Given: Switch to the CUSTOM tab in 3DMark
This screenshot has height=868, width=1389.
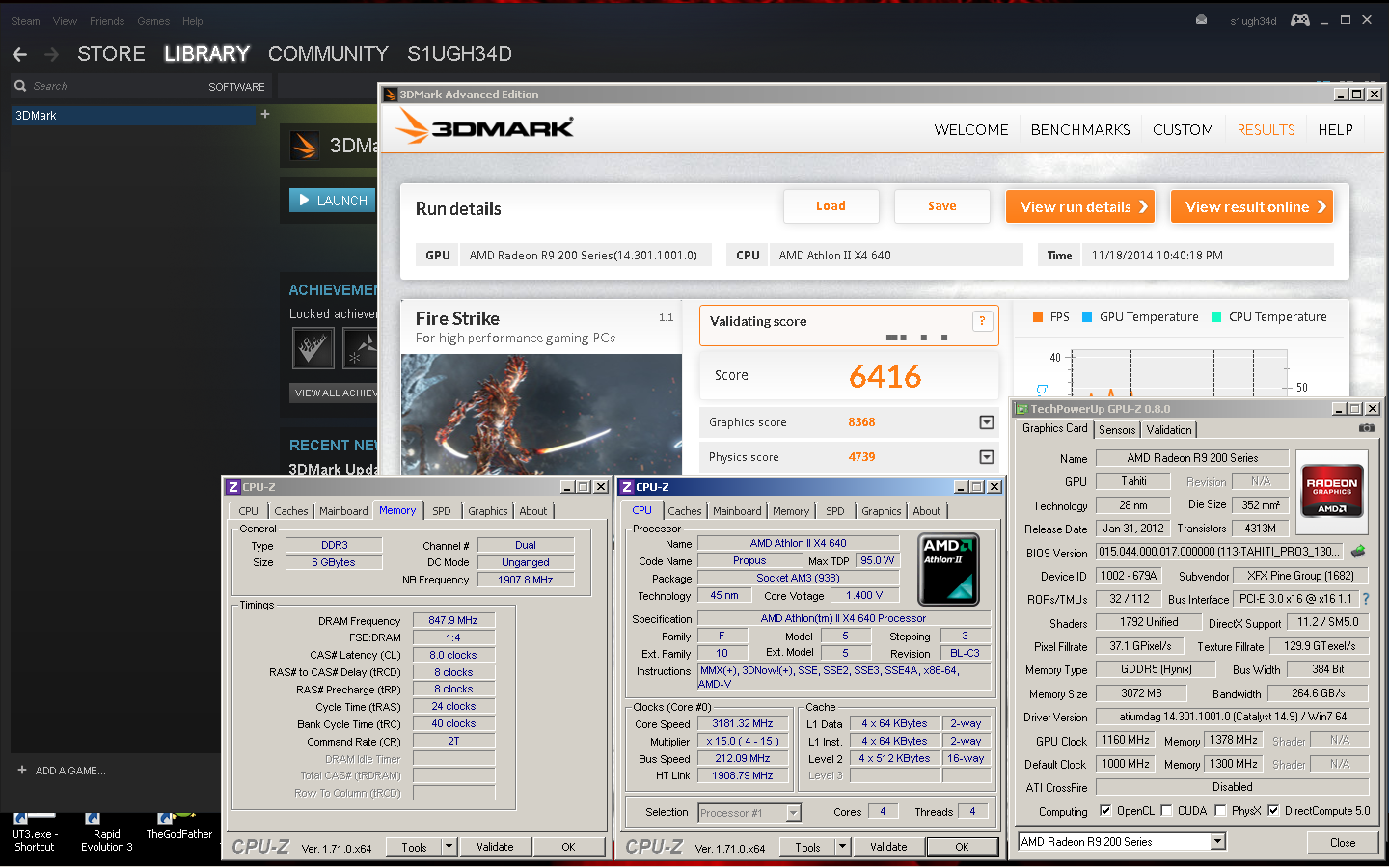Looking at the screenshot, I should [x=1183, y=129].
